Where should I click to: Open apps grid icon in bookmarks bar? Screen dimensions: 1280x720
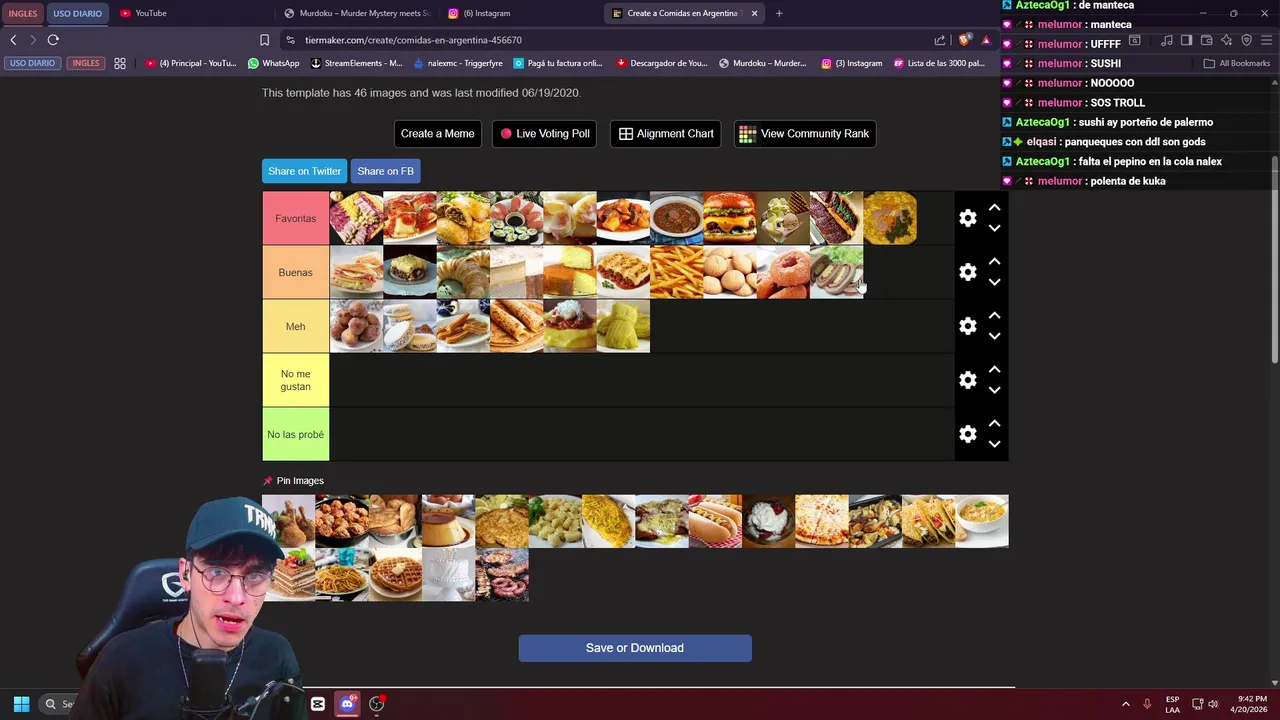coord(120,63)
